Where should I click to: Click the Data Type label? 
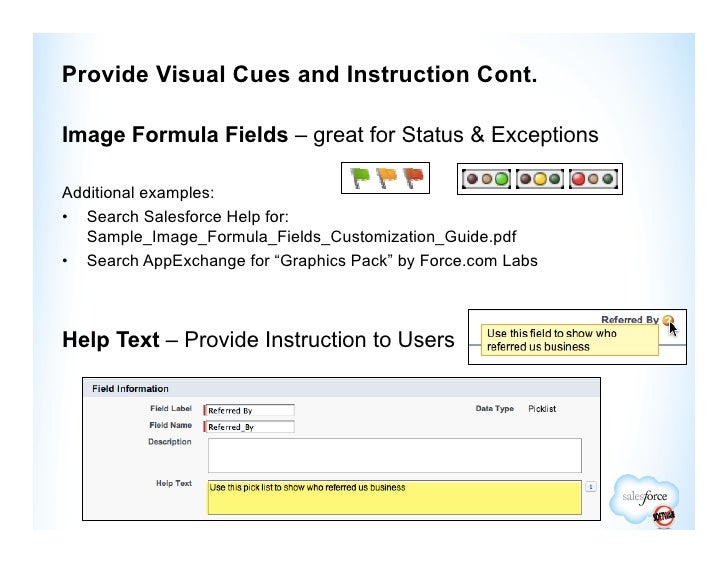point(494,408)
